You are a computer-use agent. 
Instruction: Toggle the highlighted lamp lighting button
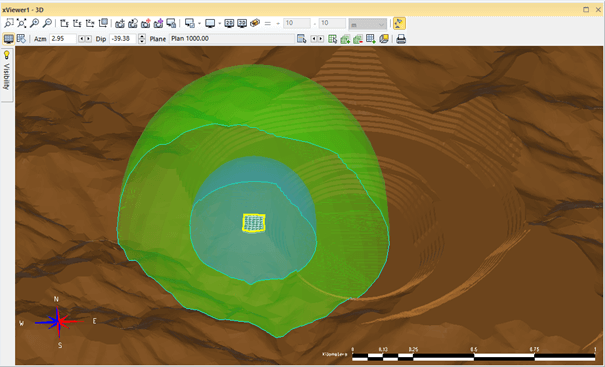pyautogui.click(x=399, y=24)
